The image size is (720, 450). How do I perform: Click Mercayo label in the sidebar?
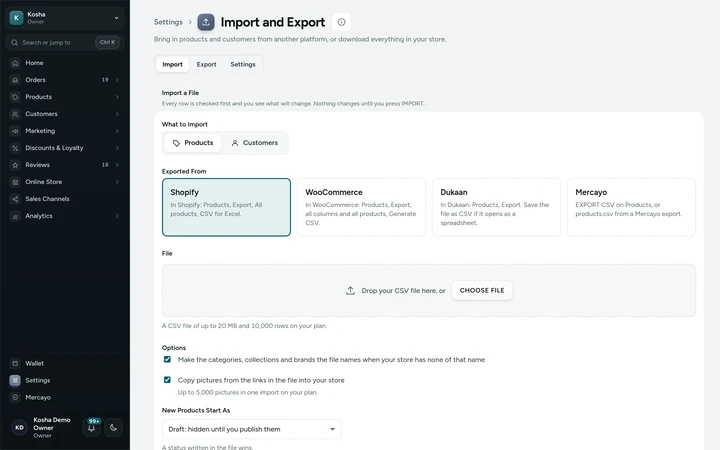38,397
